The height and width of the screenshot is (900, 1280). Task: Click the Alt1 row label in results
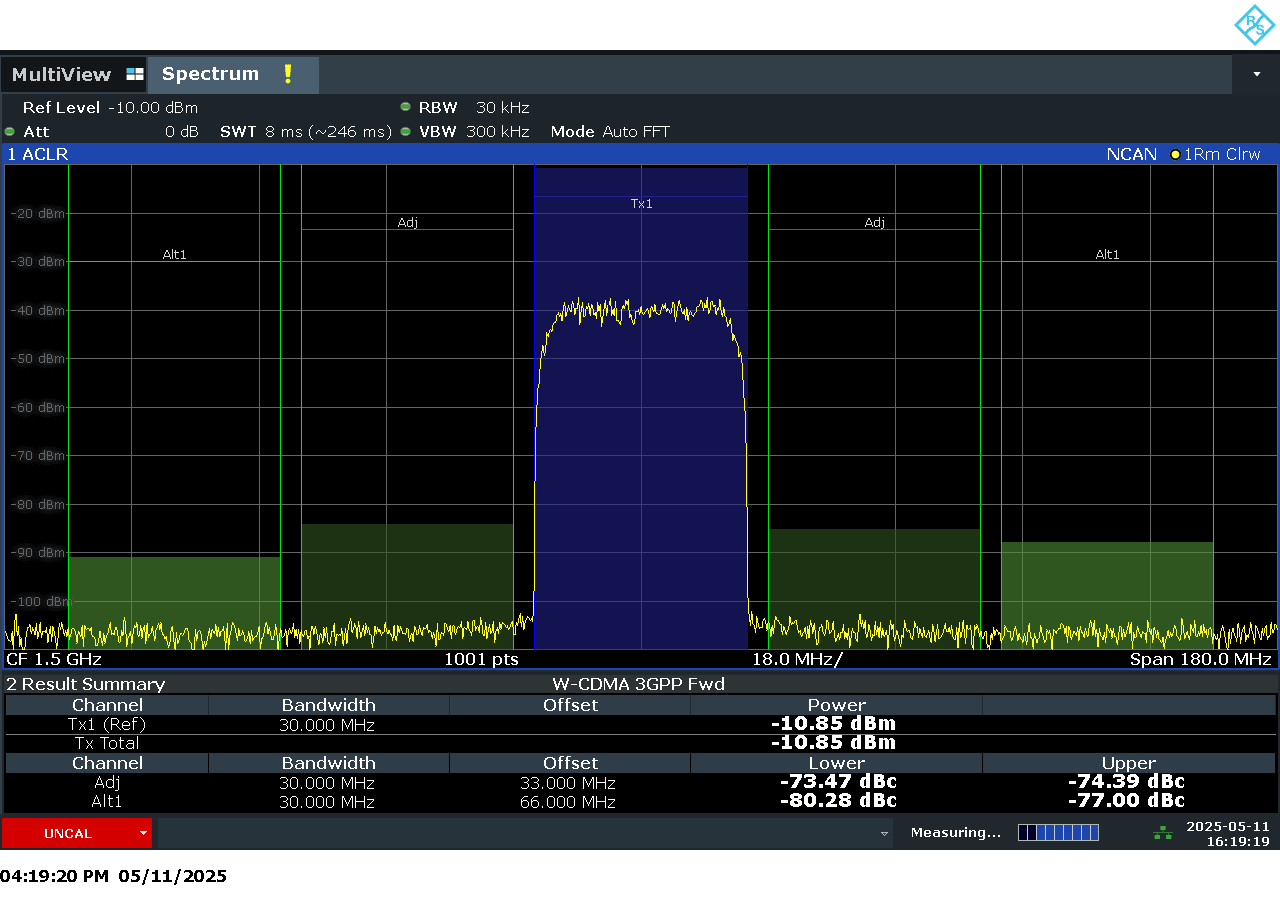107,802
